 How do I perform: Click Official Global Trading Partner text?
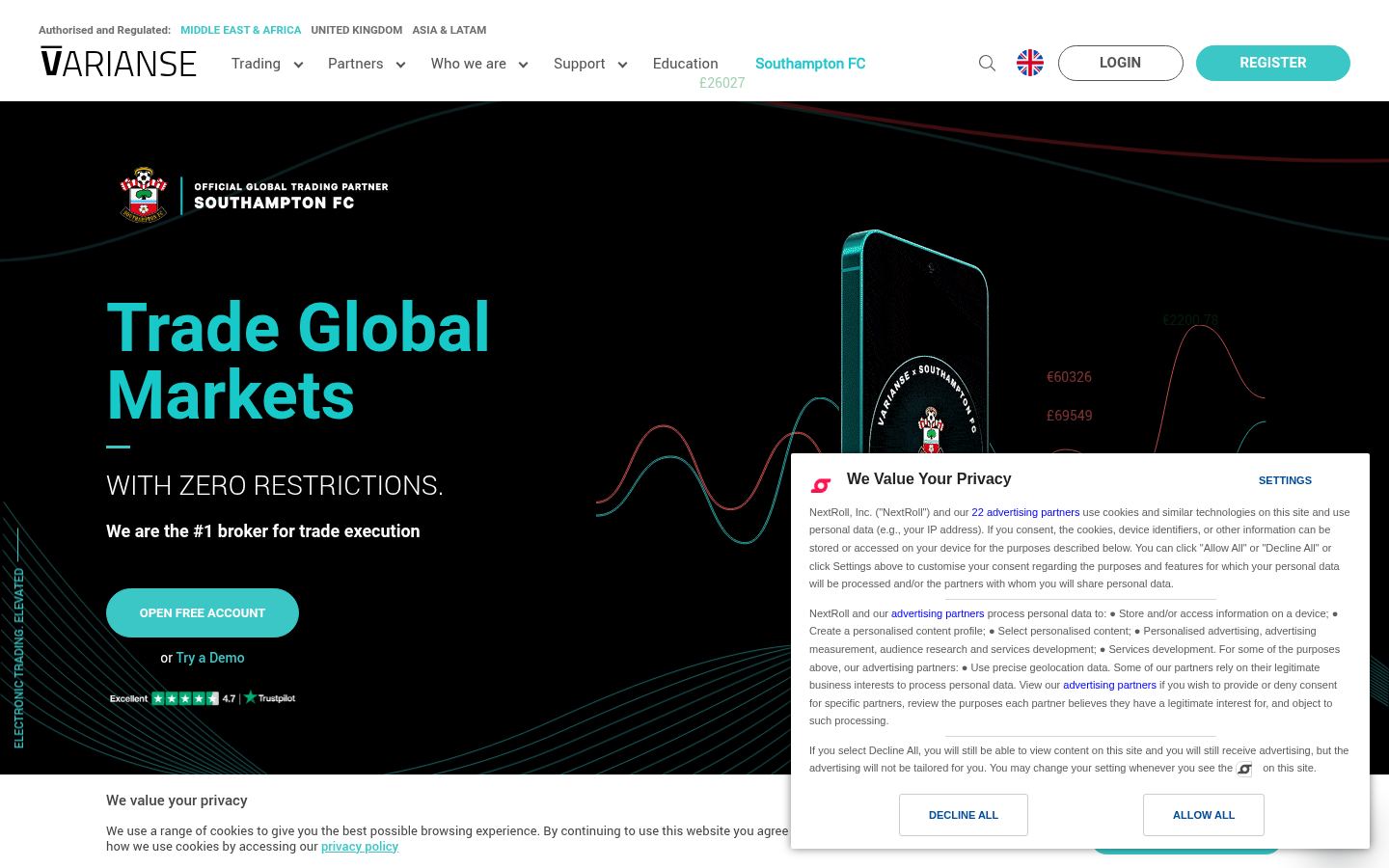pyautogui.click(x=291, y=187)
